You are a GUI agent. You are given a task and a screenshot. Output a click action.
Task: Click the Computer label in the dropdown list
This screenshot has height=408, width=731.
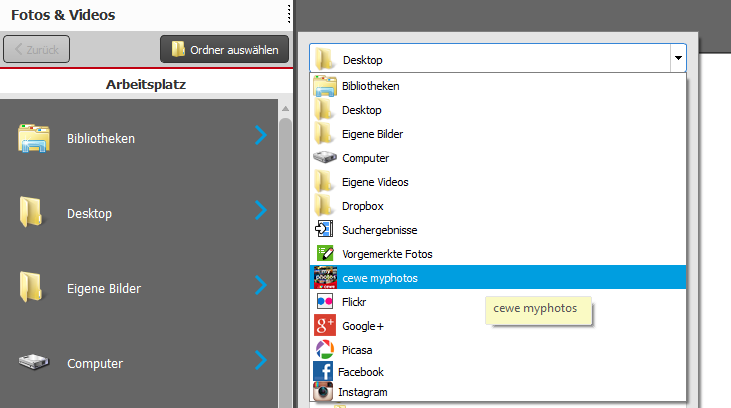[x=366, y=158]
